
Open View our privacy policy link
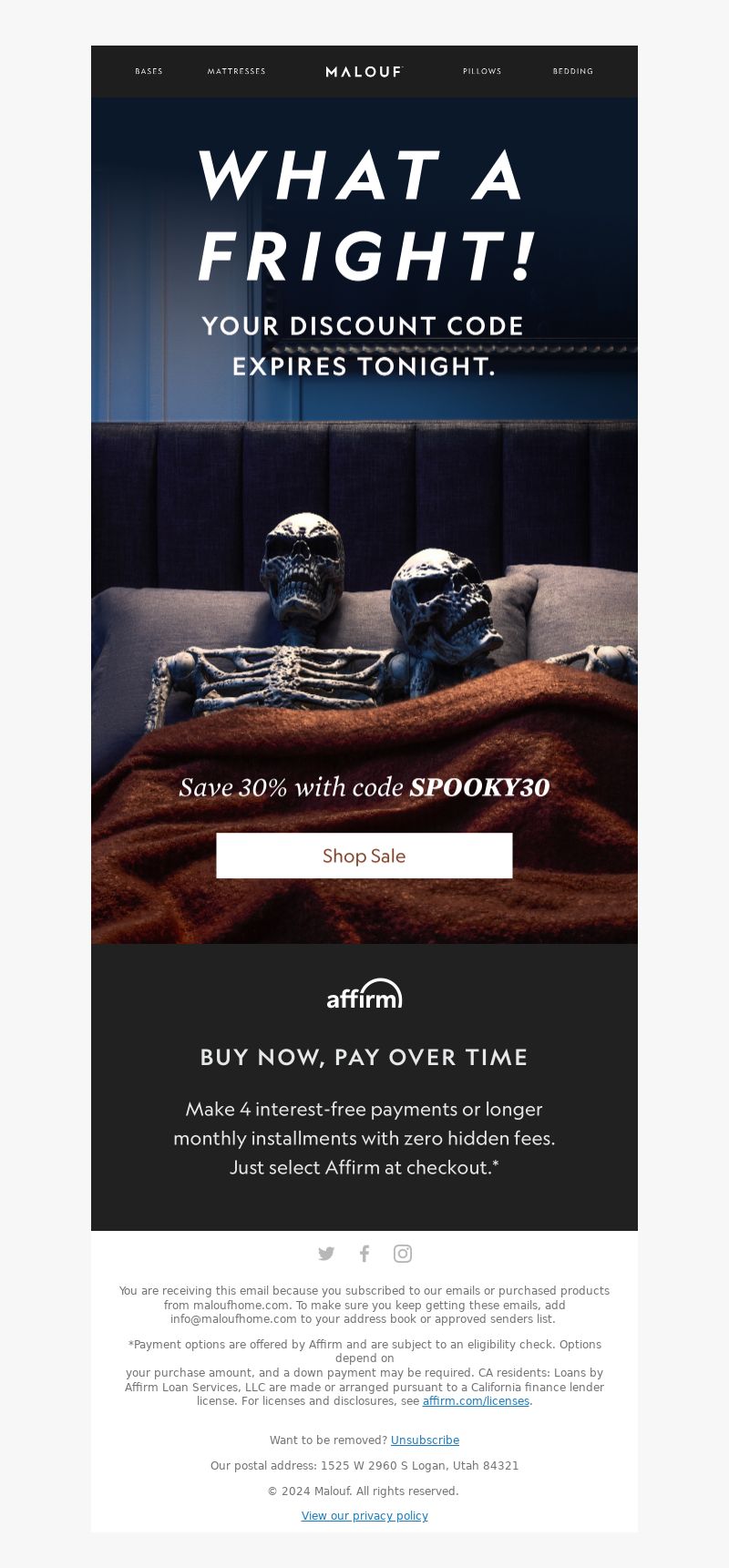click(364, 1516)
